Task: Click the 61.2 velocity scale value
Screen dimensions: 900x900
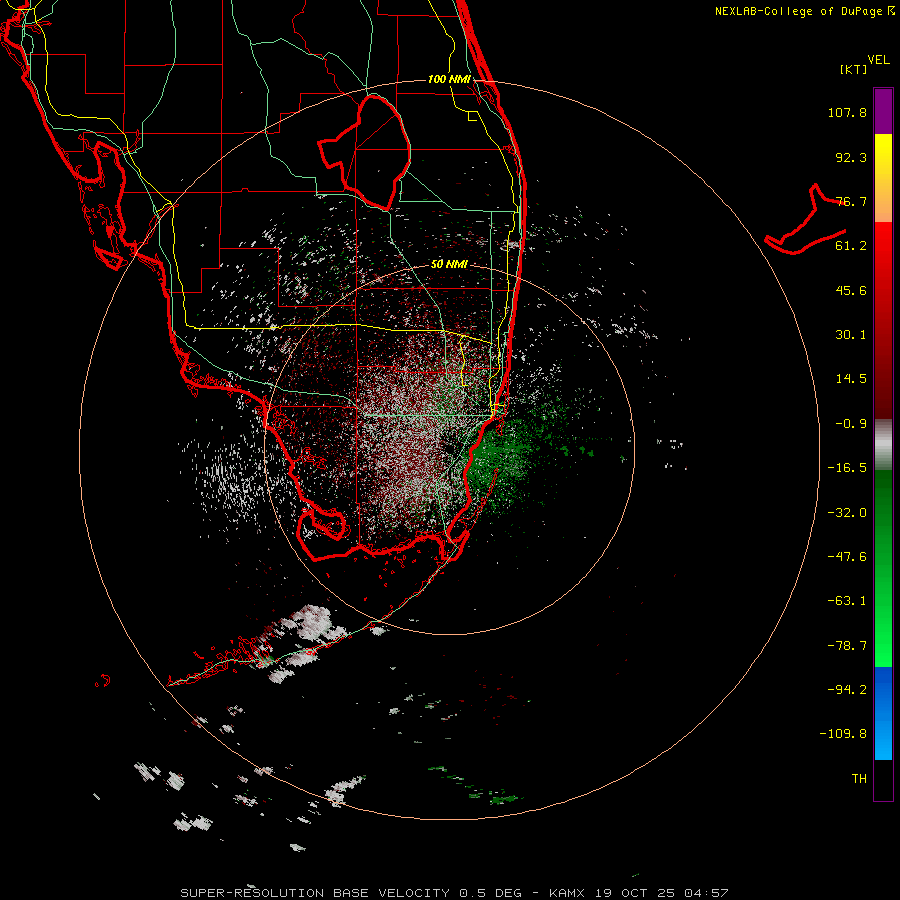Action: pyautogui.click(x=851, y=246)
